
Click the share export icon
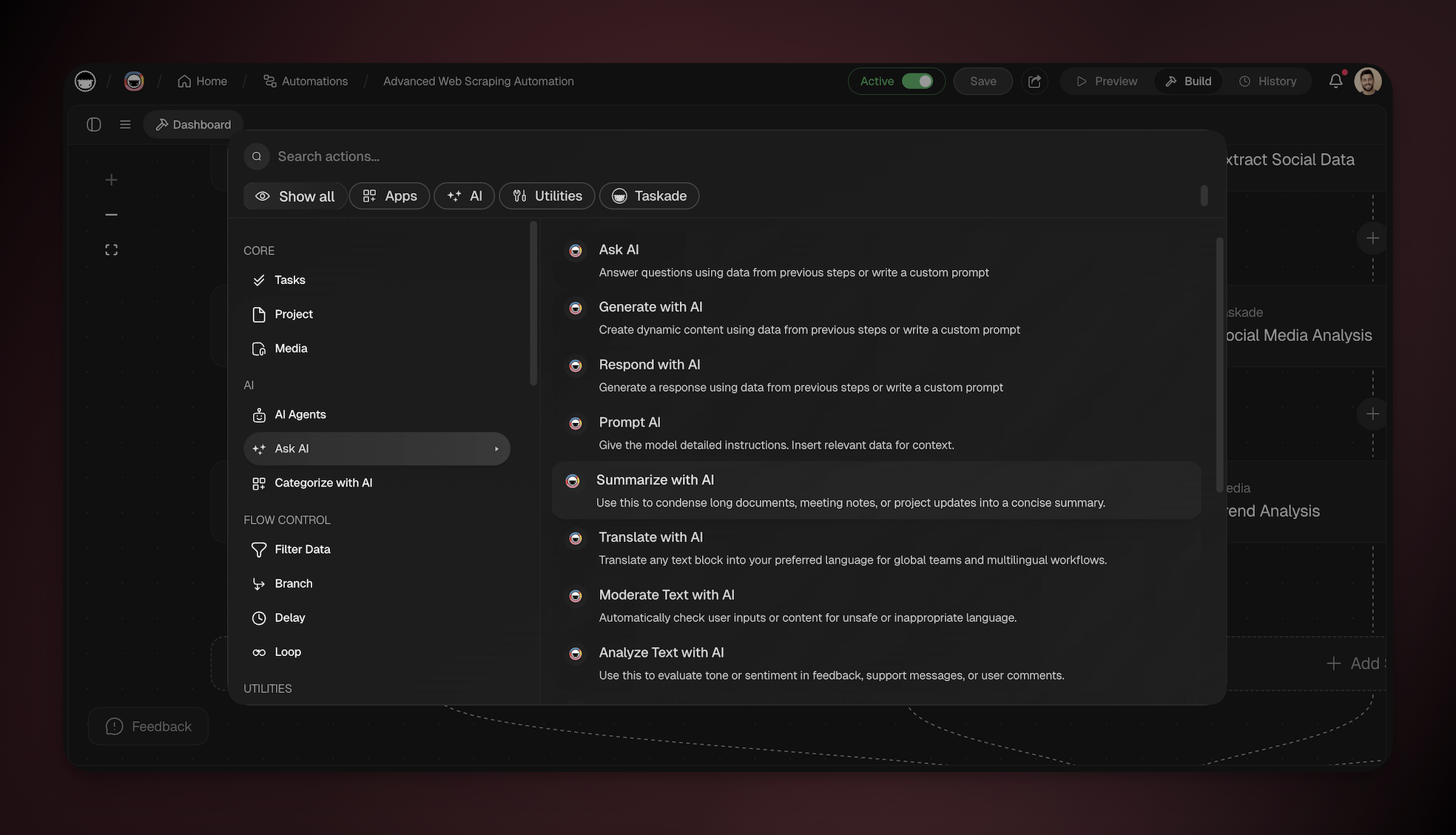coord(1034,81)
